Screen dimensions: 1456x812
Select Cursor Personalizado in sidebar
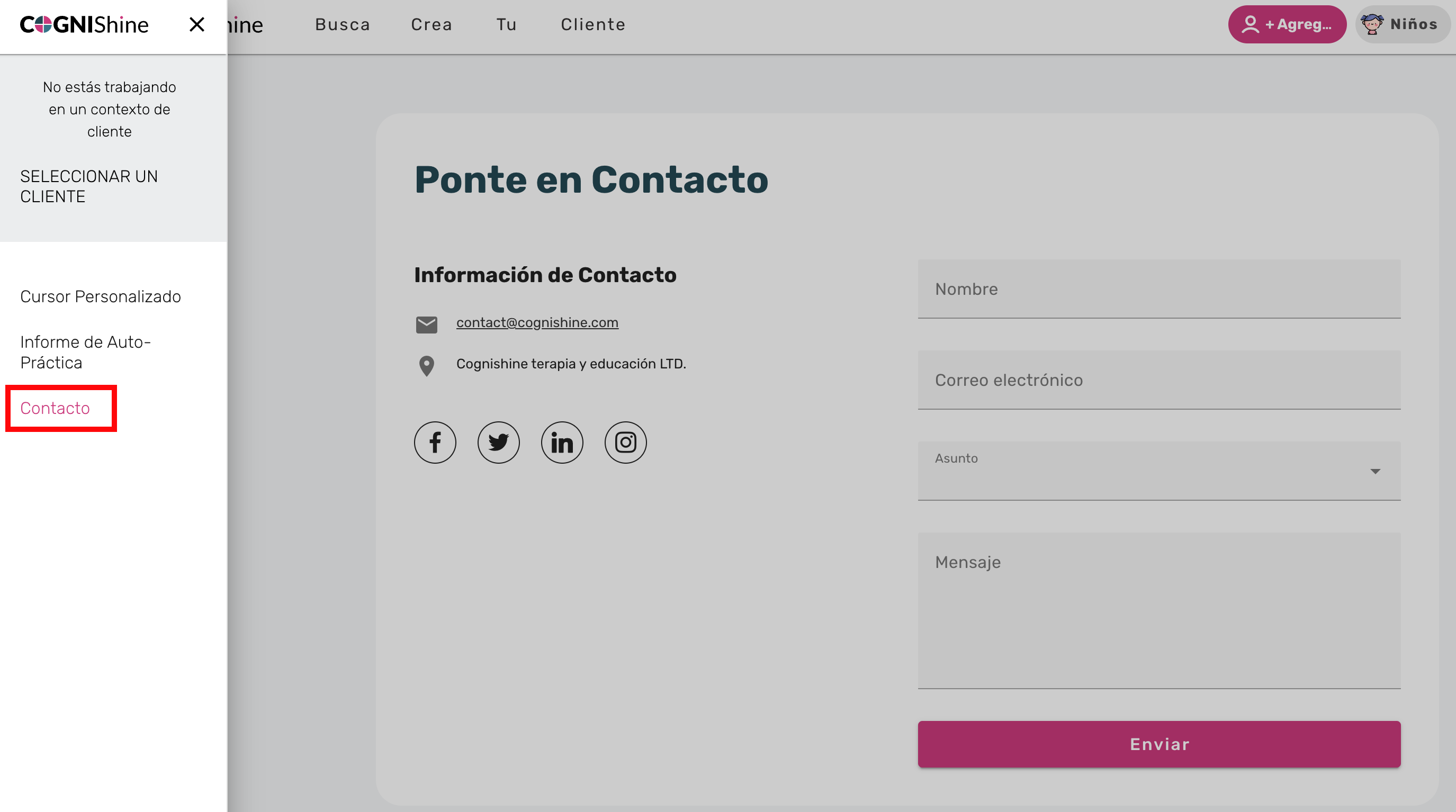101,296
